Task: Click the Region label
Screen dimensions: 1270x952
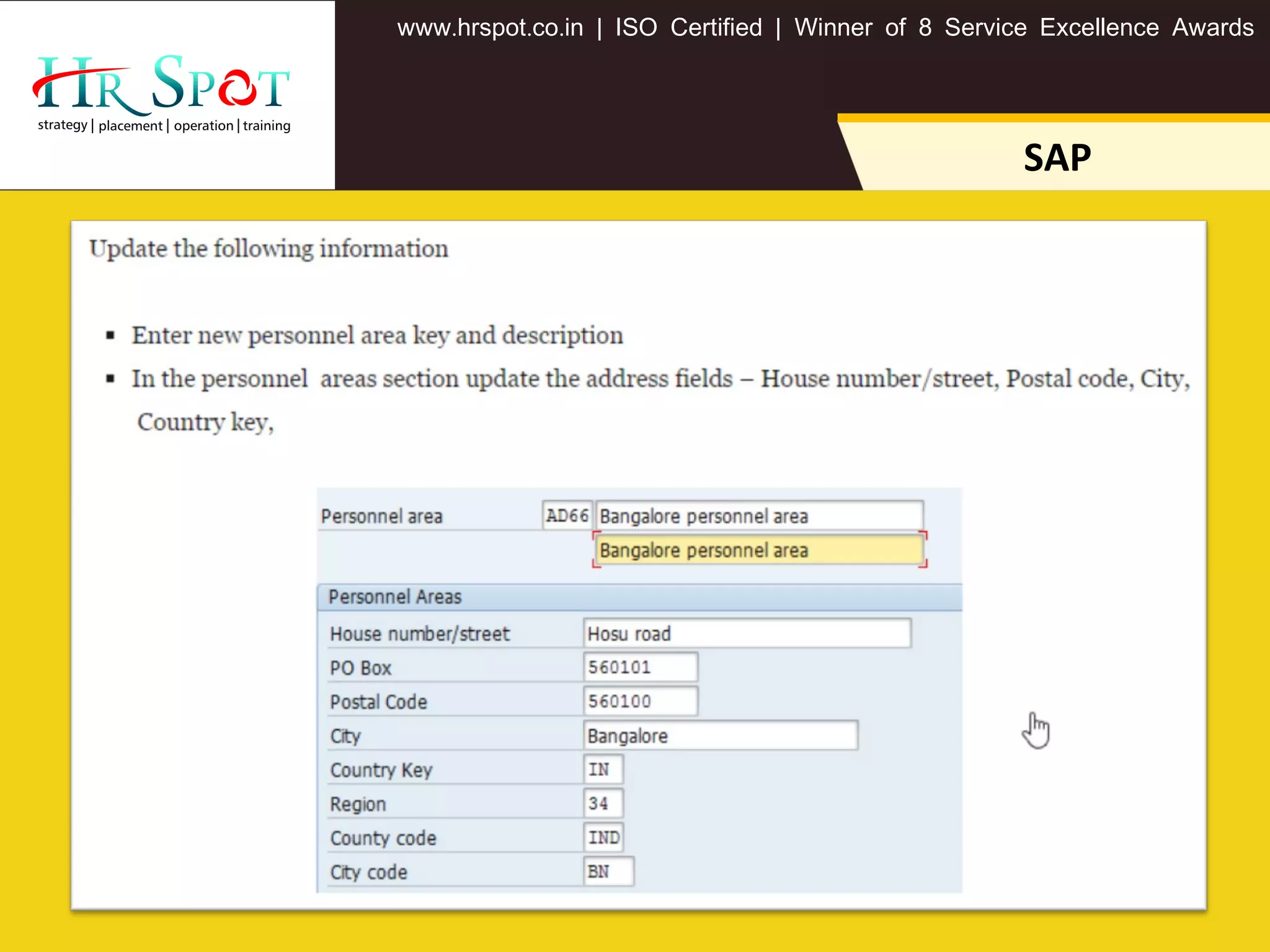Action: [x=358, y=804]
